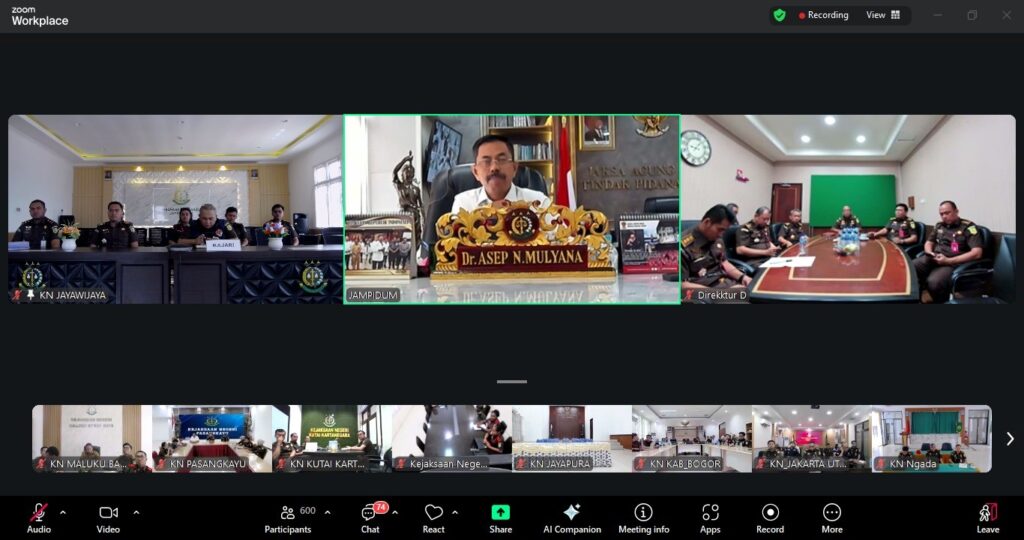
Task: Select the KN JAYAPURA video thumbnail
Action: [571, 438]
